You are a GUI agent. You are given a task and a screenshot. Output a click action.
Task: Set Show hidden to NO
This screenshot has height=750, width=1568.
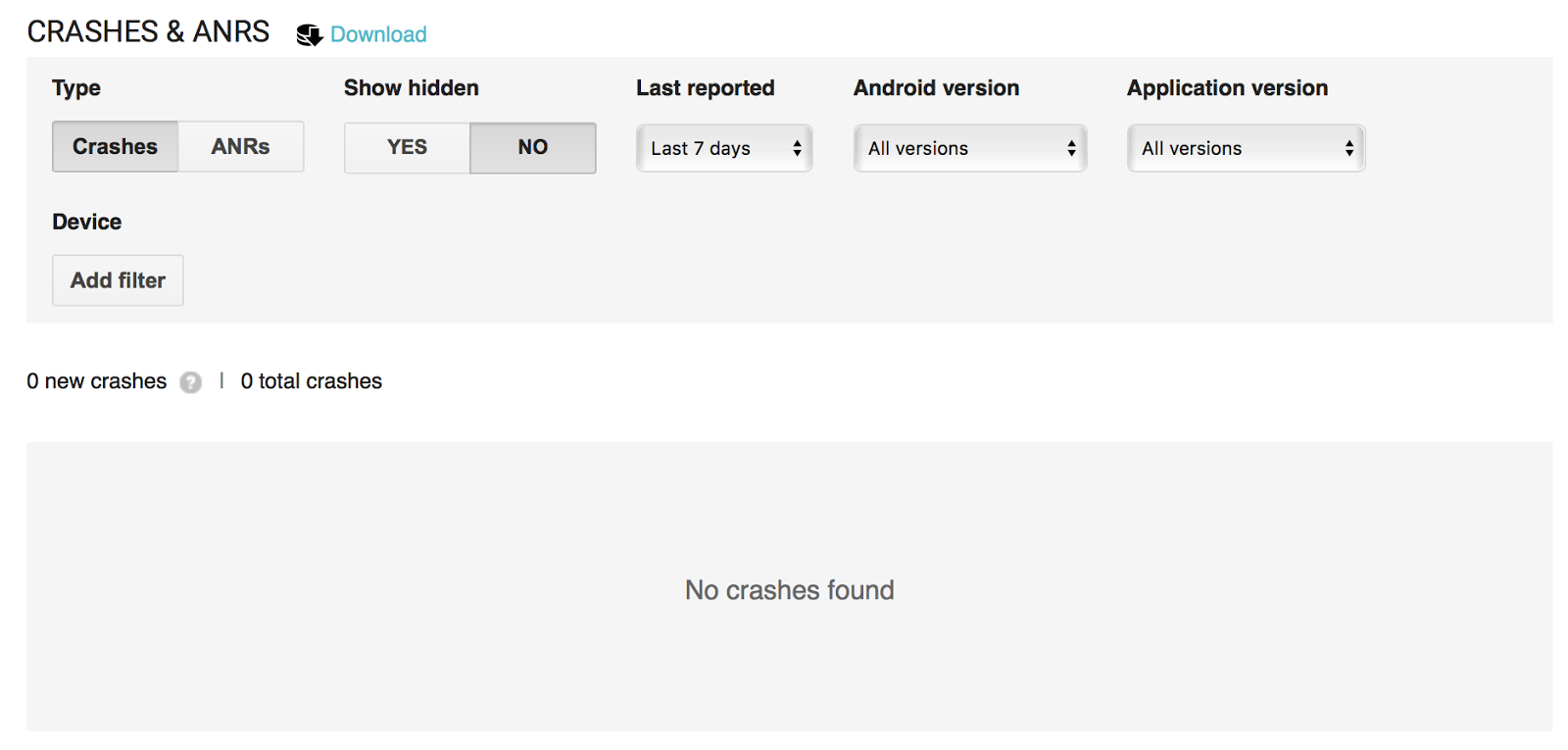[533, 148]
